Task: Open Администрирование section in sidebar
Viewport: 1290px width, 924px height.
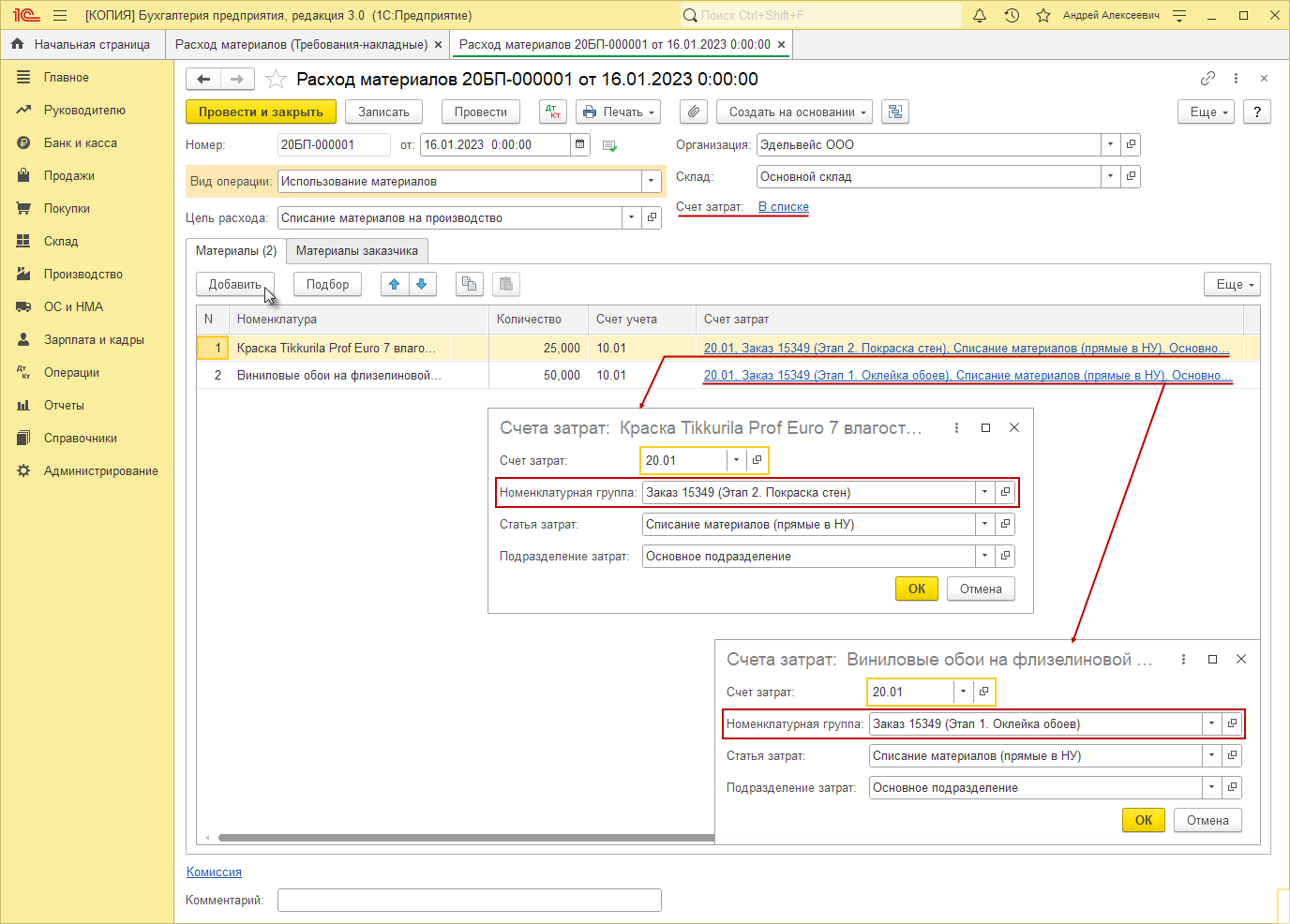Action: tap(101, 470)
